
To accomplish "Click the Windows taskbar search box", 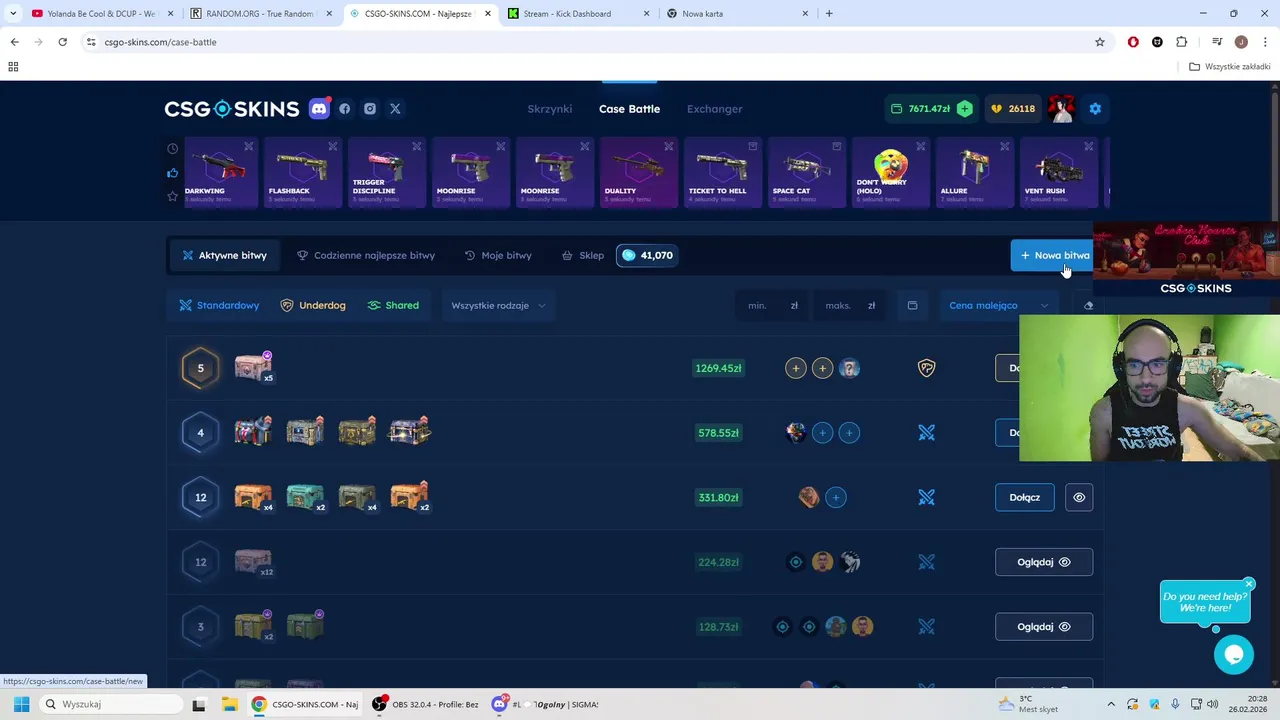I will (x=110, y=704).
